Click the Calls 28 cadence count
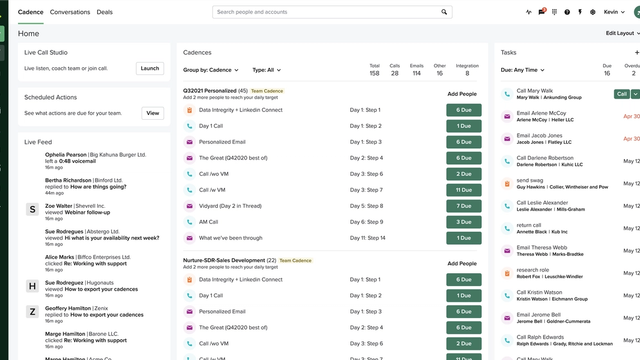 tap(394, 70)
